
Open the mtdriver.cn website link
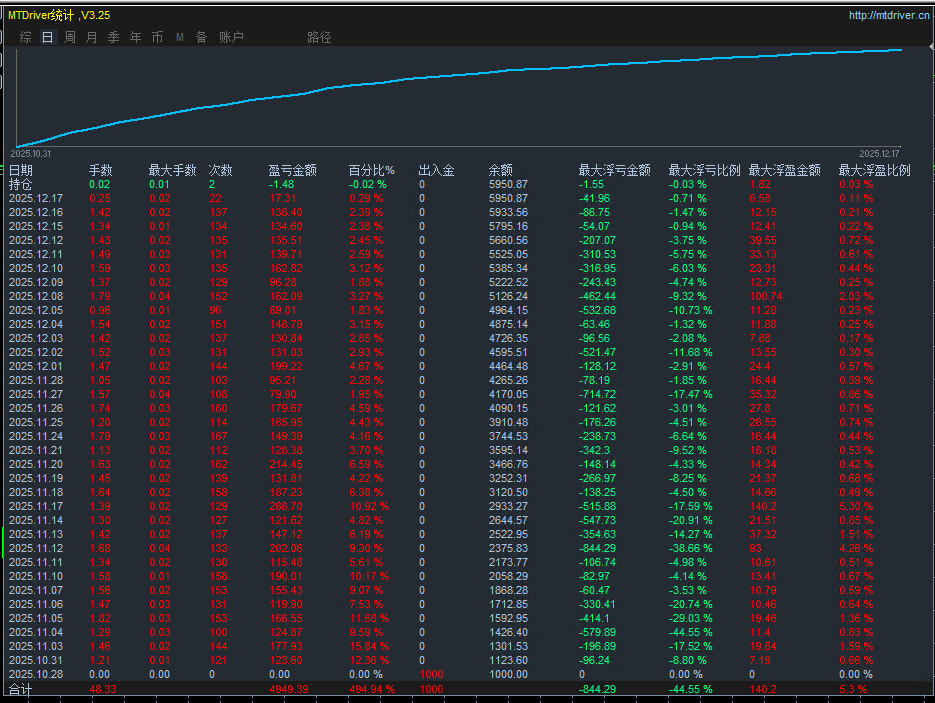tap(888, 15)
